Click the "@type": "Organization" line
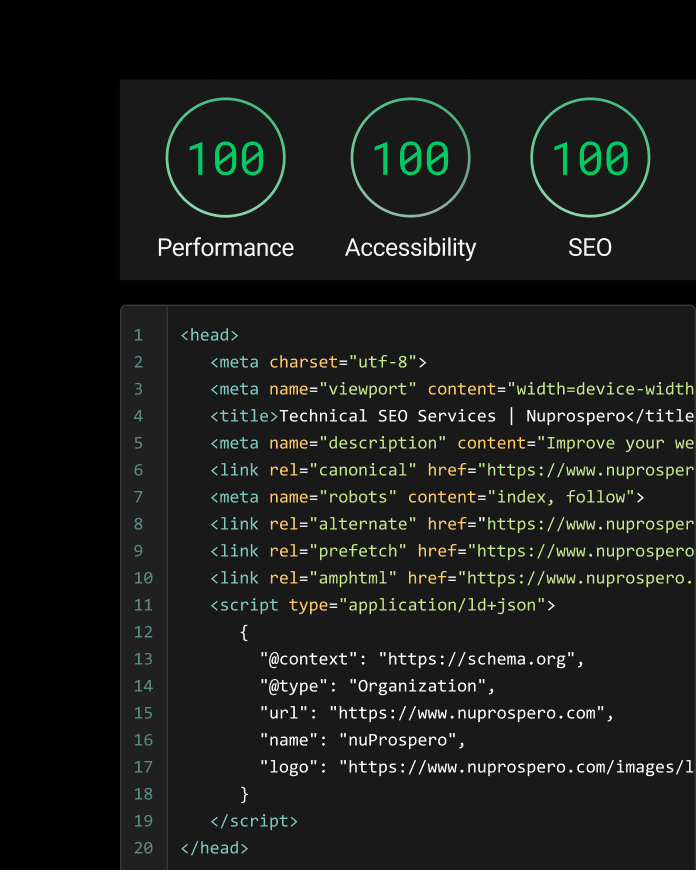Screen dimensions: 696x870 coord(377,686)
